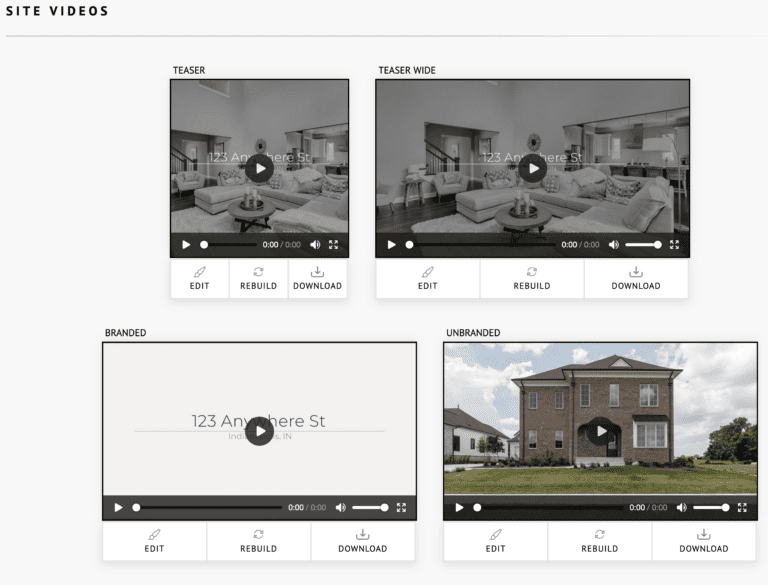768x585 pixels.
Task: Click fullscreen icon on Teaser video
Action: coord(334,245)
